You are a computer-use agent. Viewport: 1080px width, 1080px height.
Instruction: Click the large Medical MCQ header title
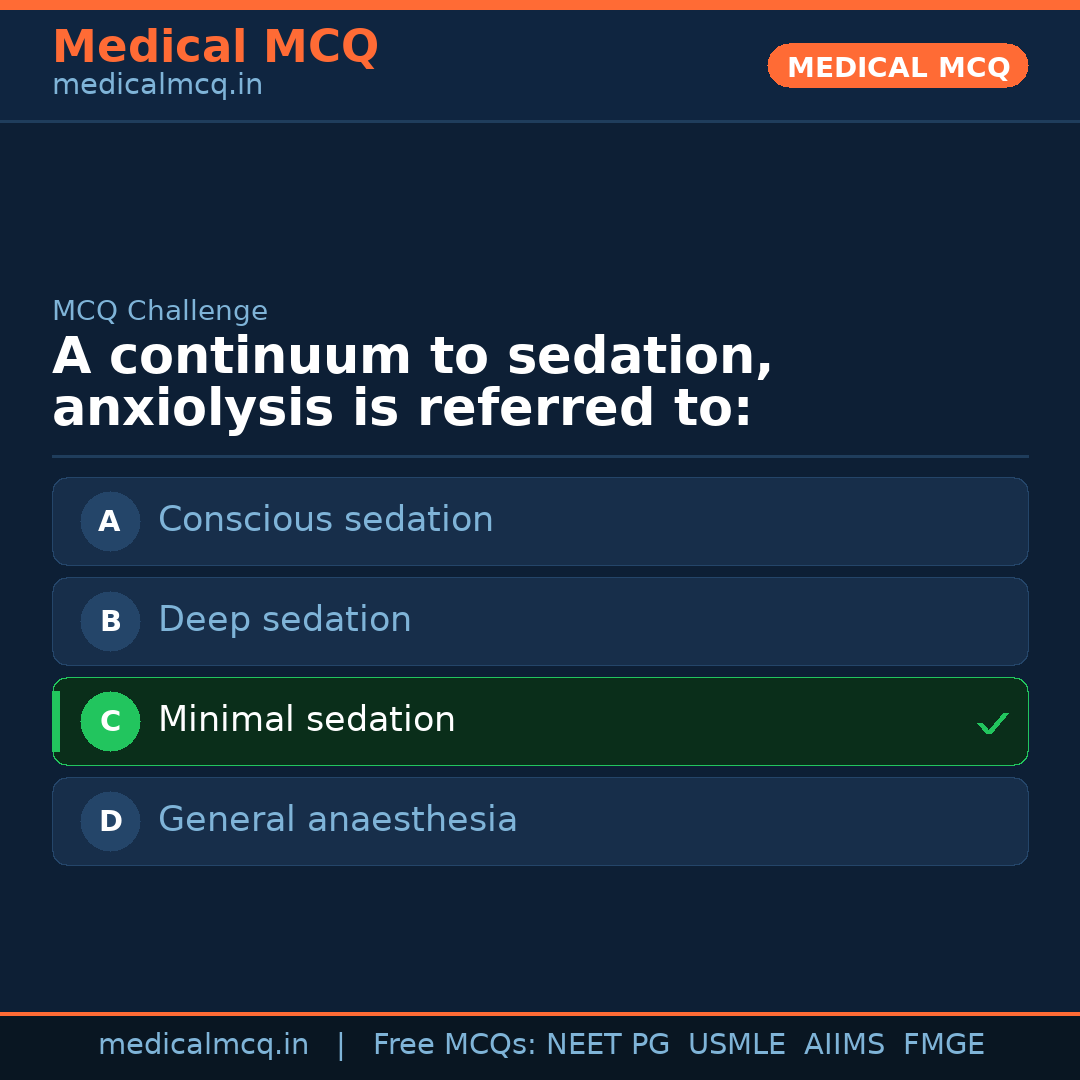pos(215,47)
